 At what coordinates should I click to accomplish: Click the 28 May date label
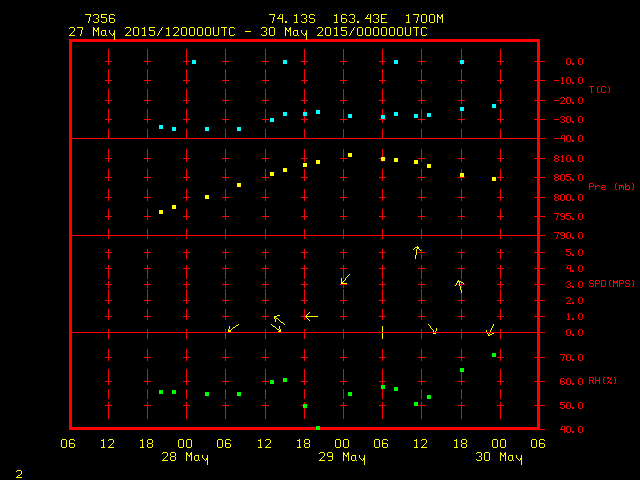tap(185, 457)
